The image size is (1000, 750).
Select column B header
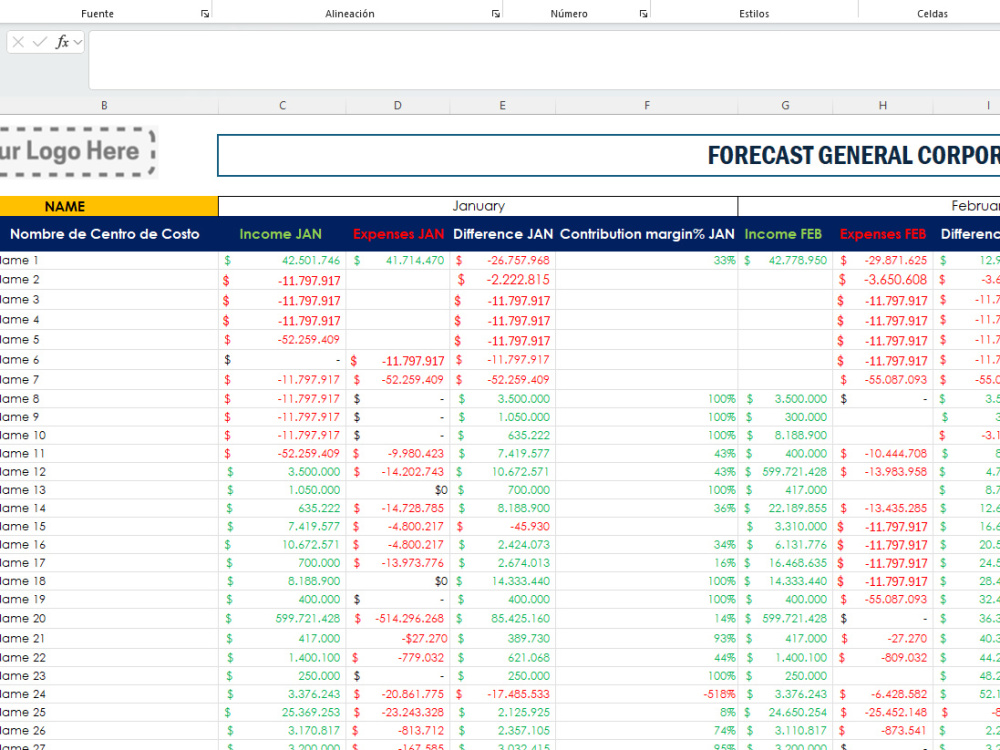pyautogui.click(x=104, y=105)
